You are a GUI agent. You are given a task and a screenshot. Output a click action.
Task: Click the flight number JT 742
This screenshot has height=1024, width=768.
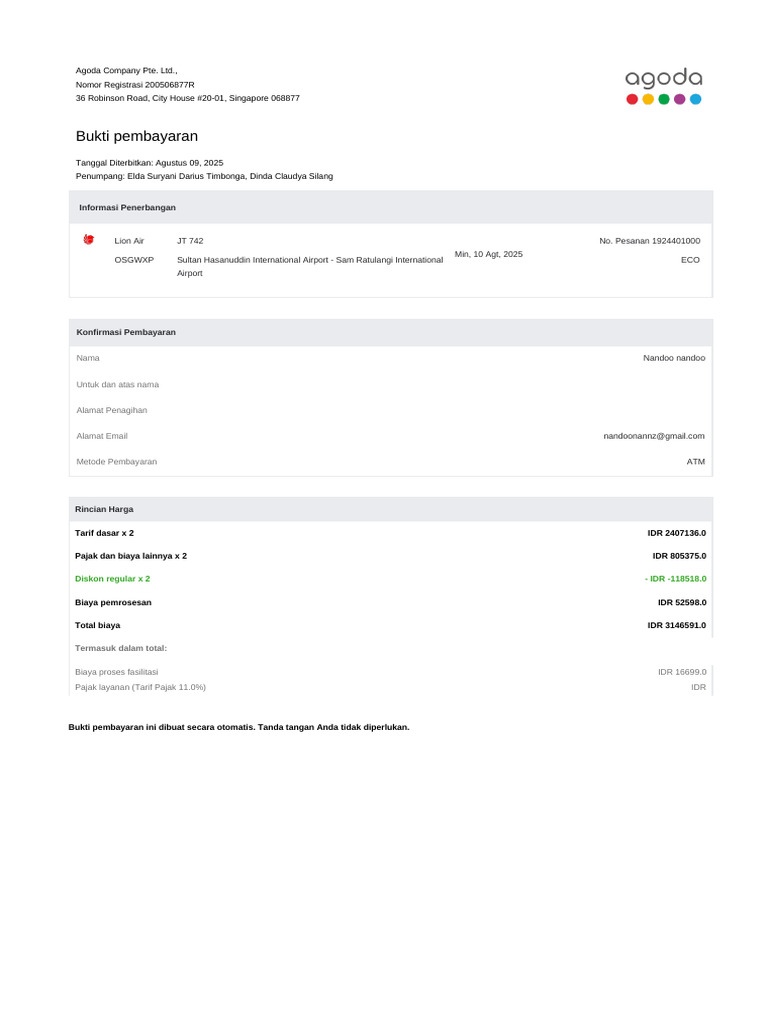[190, 241]
